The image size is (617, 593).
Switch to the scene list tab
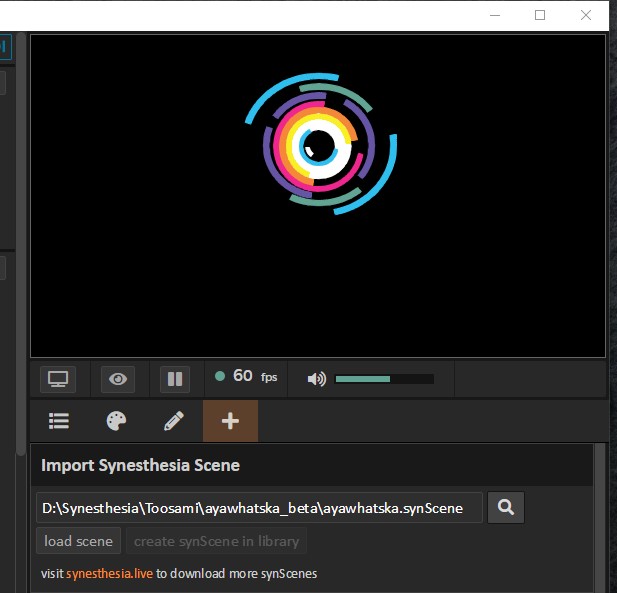(x=59, y=421)
